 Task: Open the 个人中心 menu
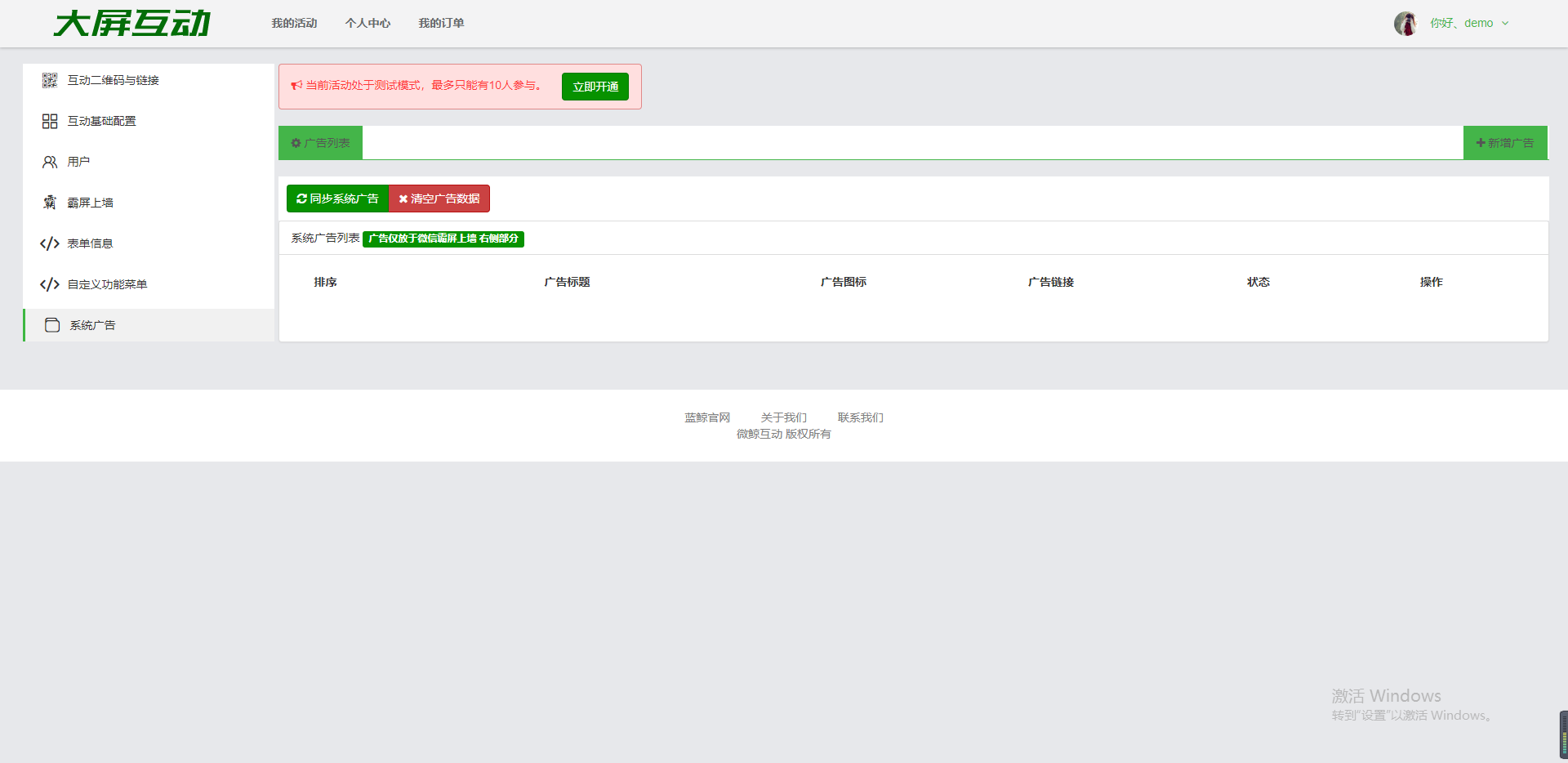click(x=367, y=24)
